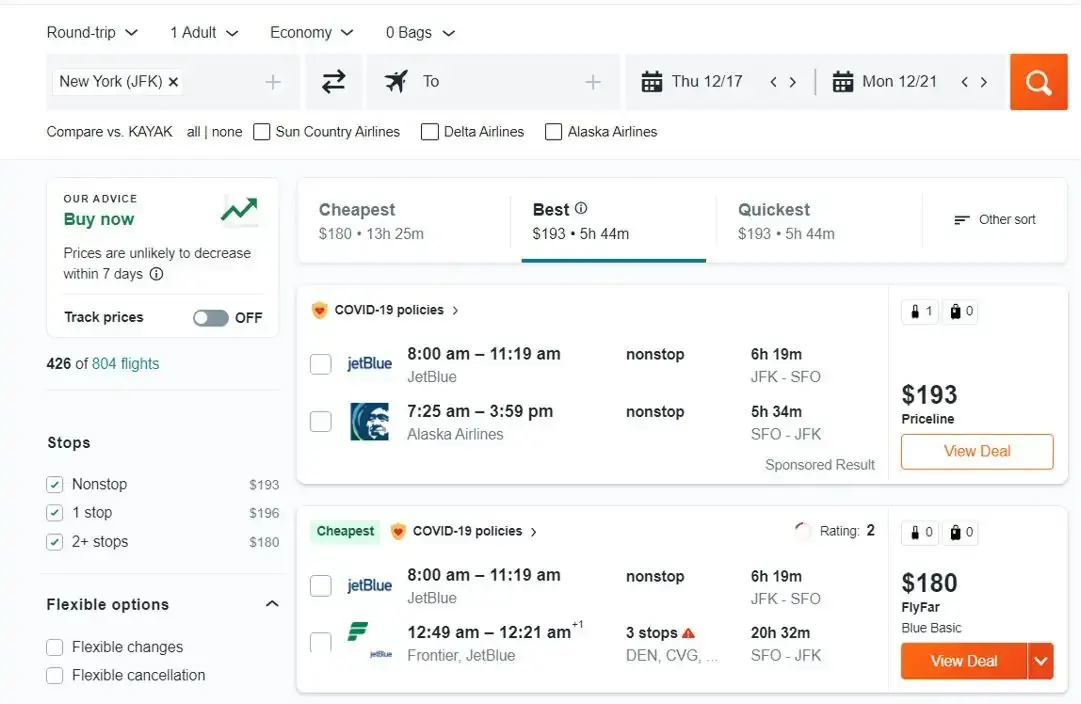Collapse Flexible options section
Screen dimensions: 1081x704
(272, 604)
